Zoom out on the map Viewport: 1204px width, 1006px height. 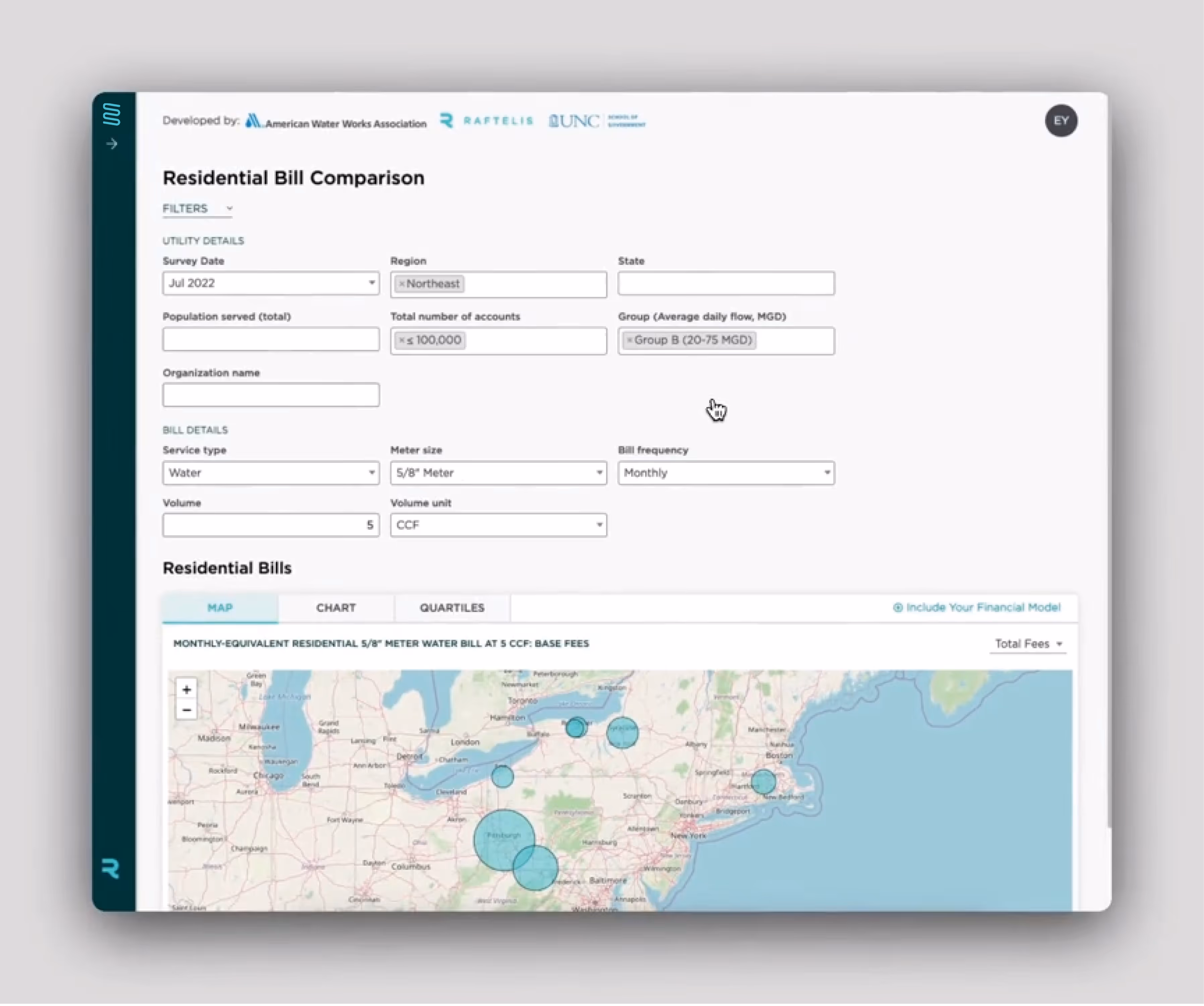point(186,710)
